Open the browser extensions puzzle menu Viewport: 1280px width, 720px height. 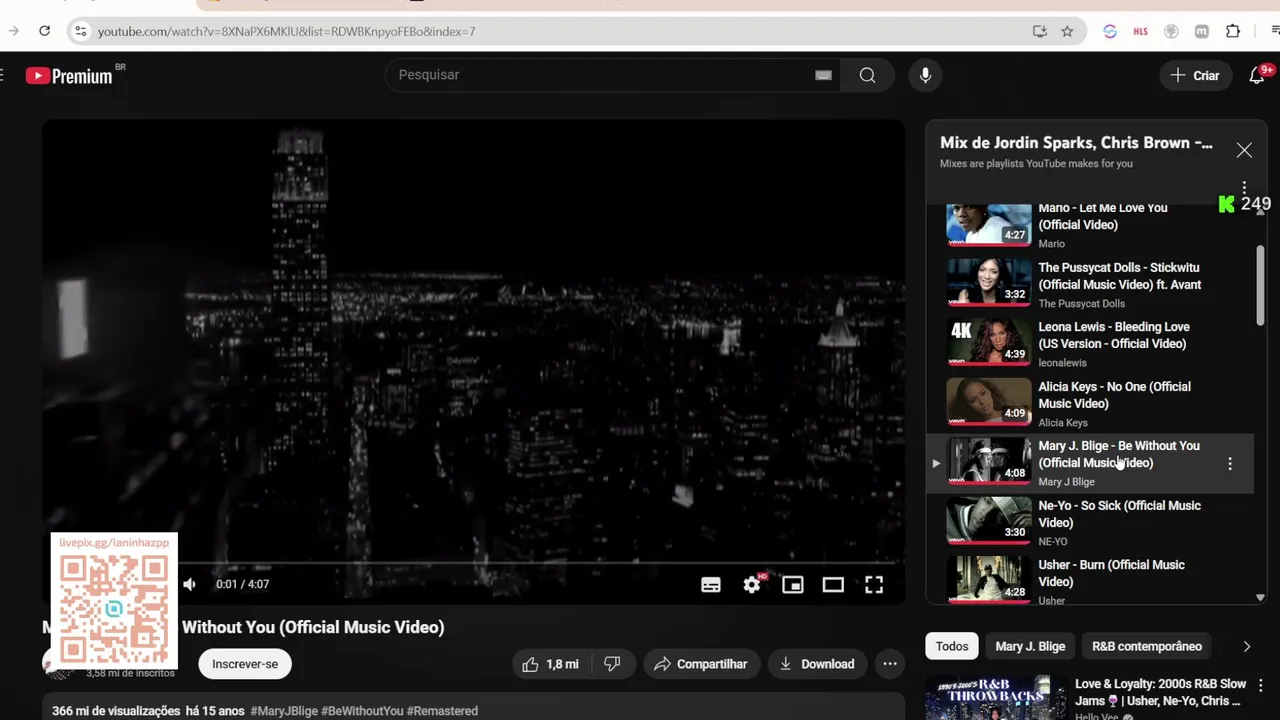1233,31
